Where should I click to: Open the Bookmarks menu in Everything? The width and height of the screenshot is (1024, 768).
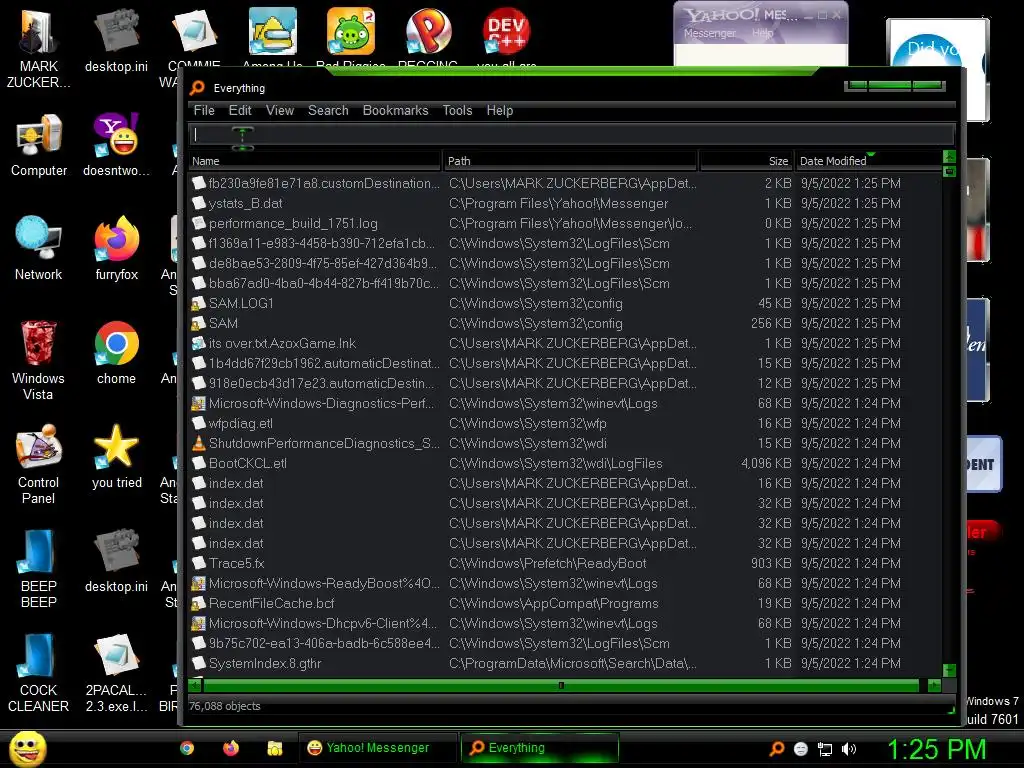tap(395, 110)
